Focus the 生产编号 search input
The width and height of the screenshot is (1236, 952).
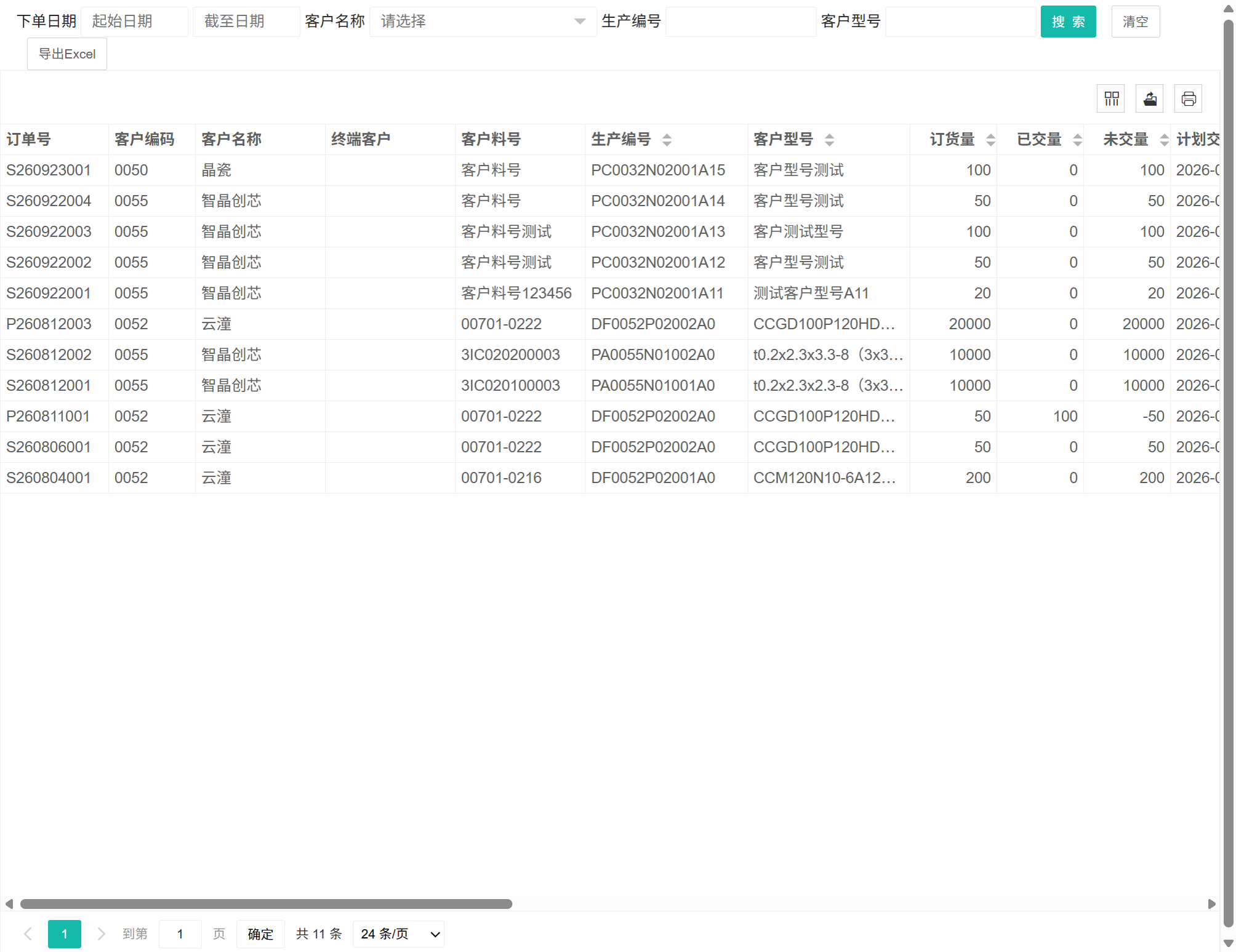(741, 22)
